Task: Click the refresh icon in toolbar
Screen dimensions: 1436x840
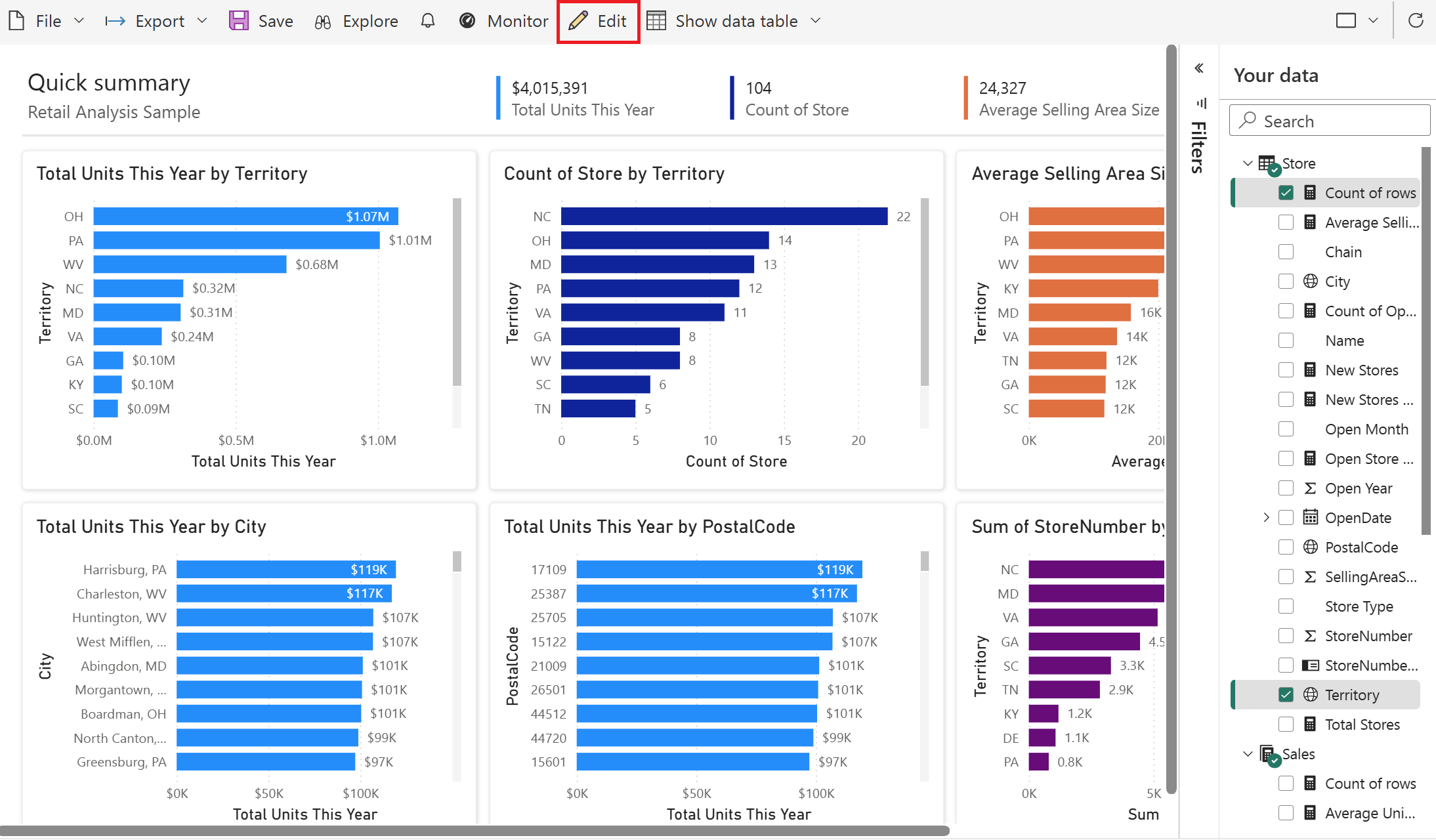Action: click(x=1416, y=21)
